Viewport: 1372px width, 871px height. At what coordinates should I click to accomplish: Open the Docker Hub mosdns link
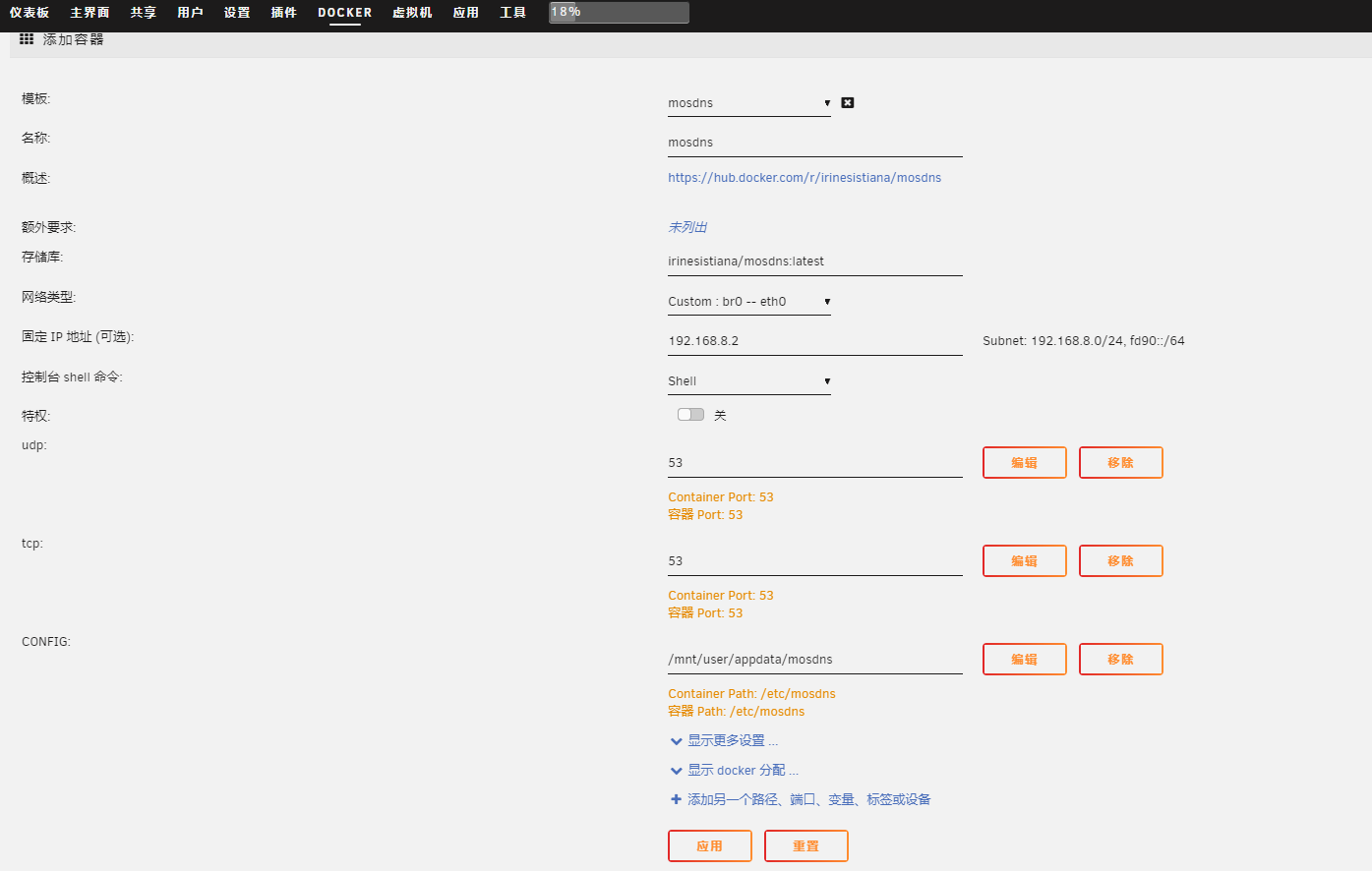coord(804,178)
